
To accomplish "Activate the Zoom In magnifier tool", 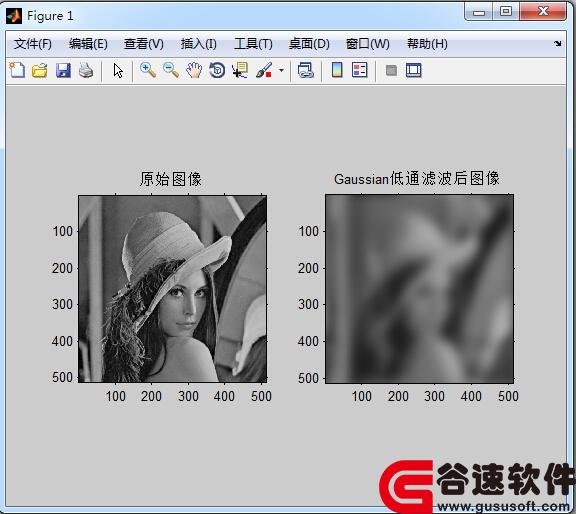I will [148, 70].
